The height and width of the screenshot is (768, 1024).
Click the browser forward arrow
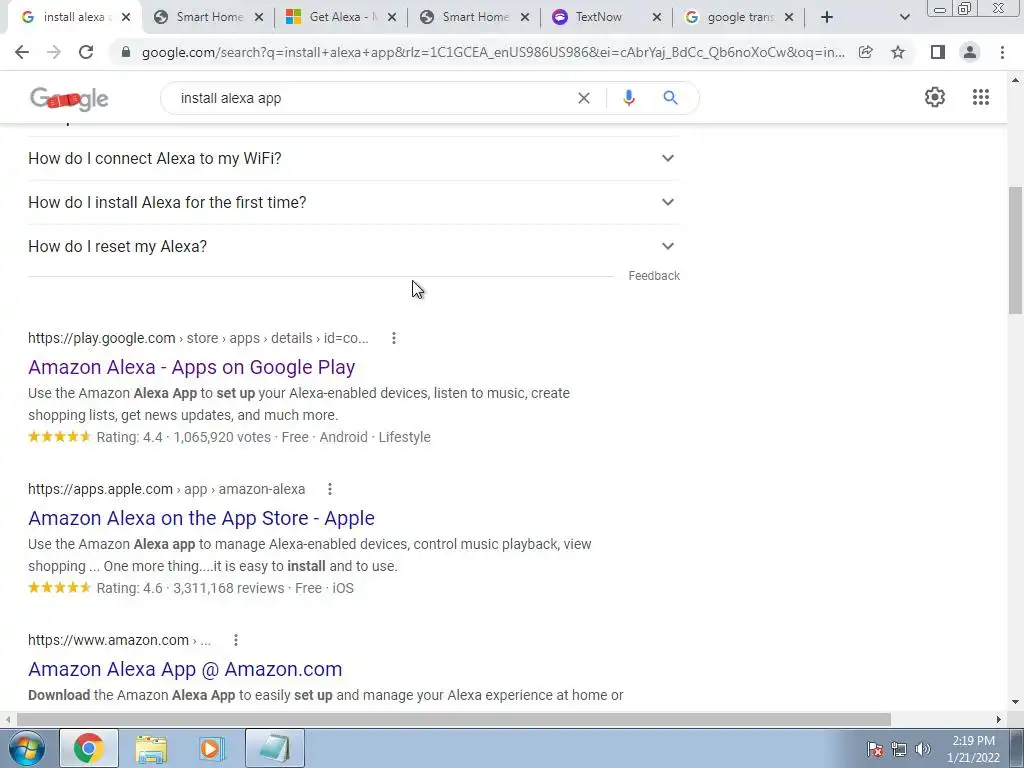click(54, 52)
